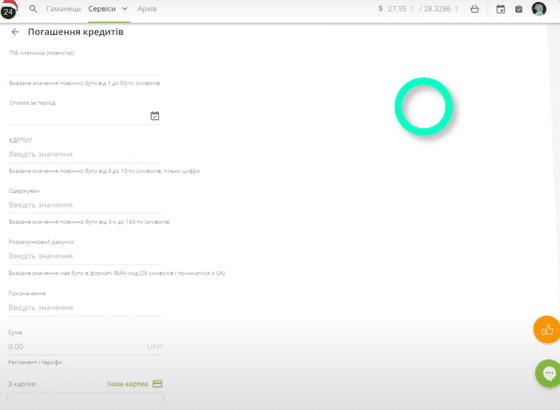The width and height of the screenshot is (560, 410).
Task: Click the clipboard icon in top bar
Action: coord(519,9)
